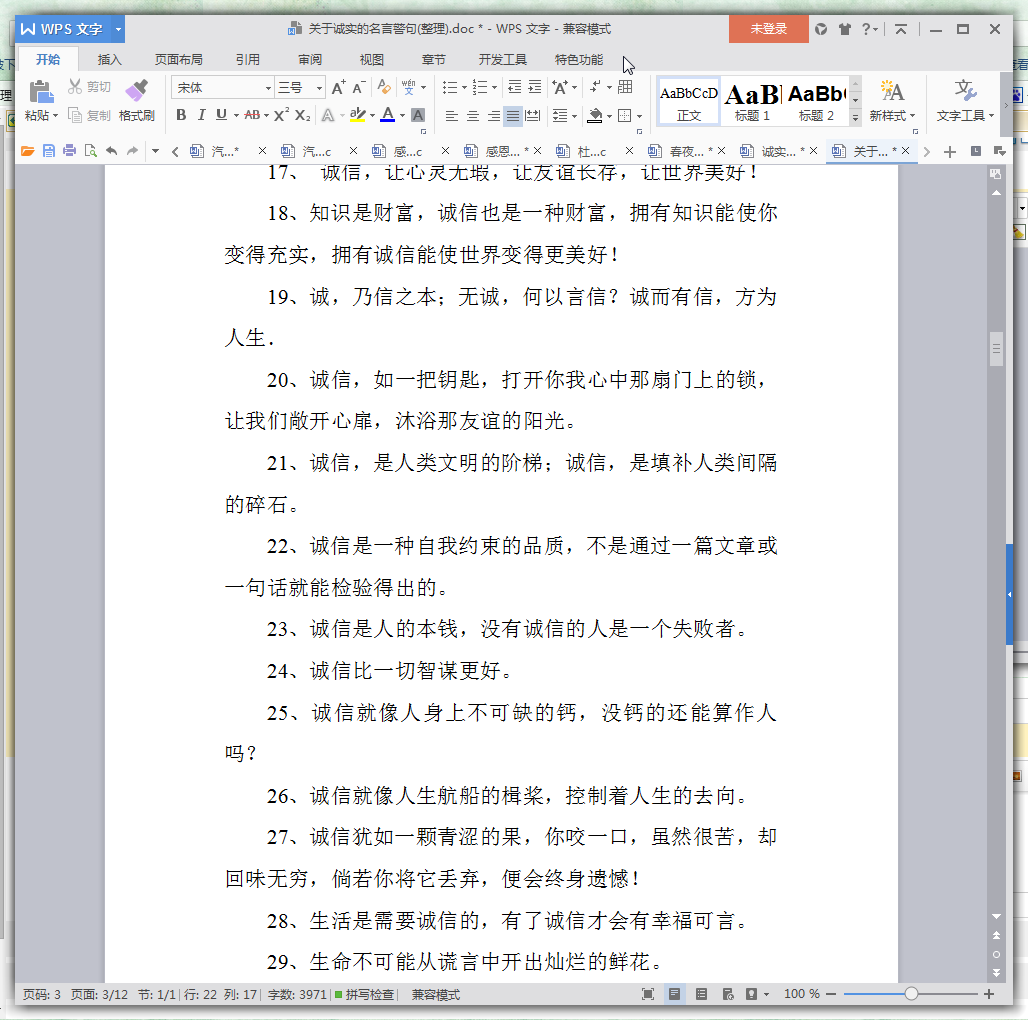The image size is (1028, 1020).
Task: Apply subscript X₂ formatting
Action: point(302,115)
